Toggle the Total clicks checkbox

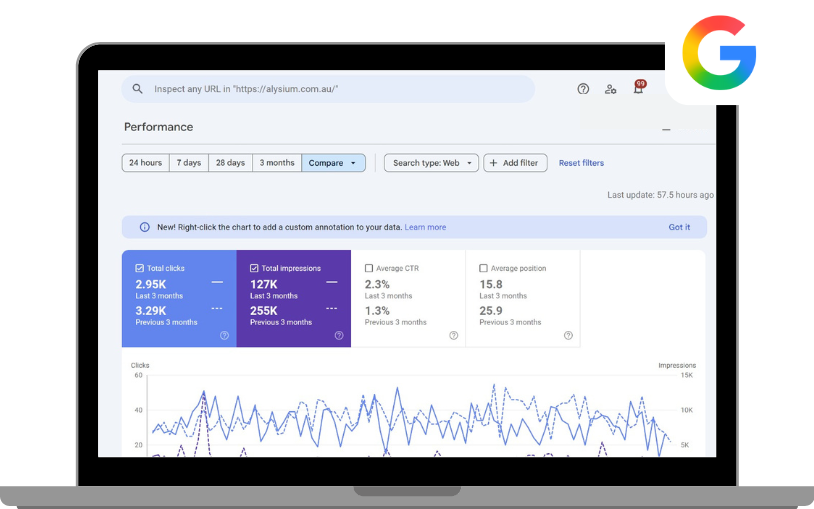(x=139, y=268)
